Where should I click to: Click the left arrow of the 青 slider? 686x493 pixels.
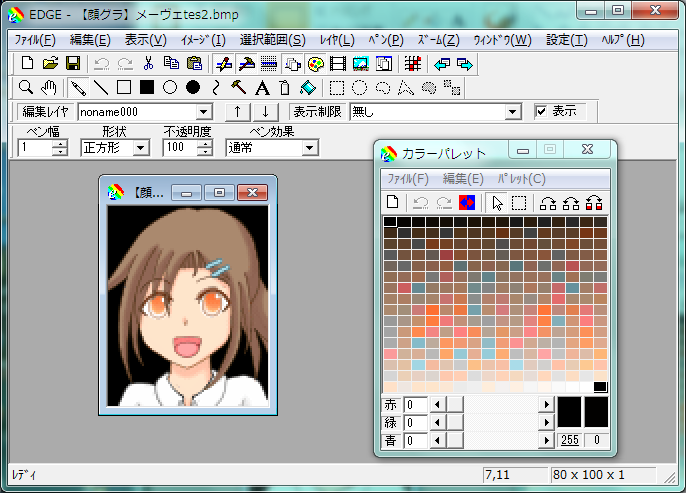[x=438, y=441]
